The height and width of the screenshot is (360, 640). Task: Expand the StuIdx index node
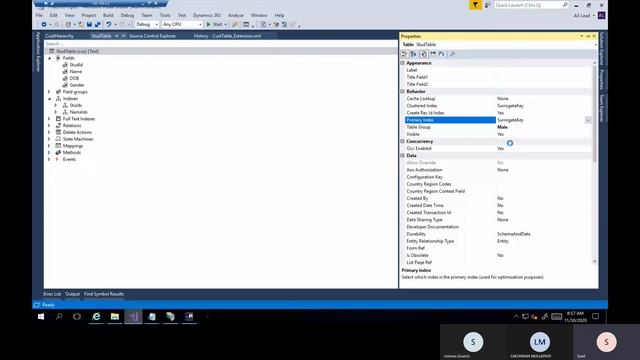[56, 105]
